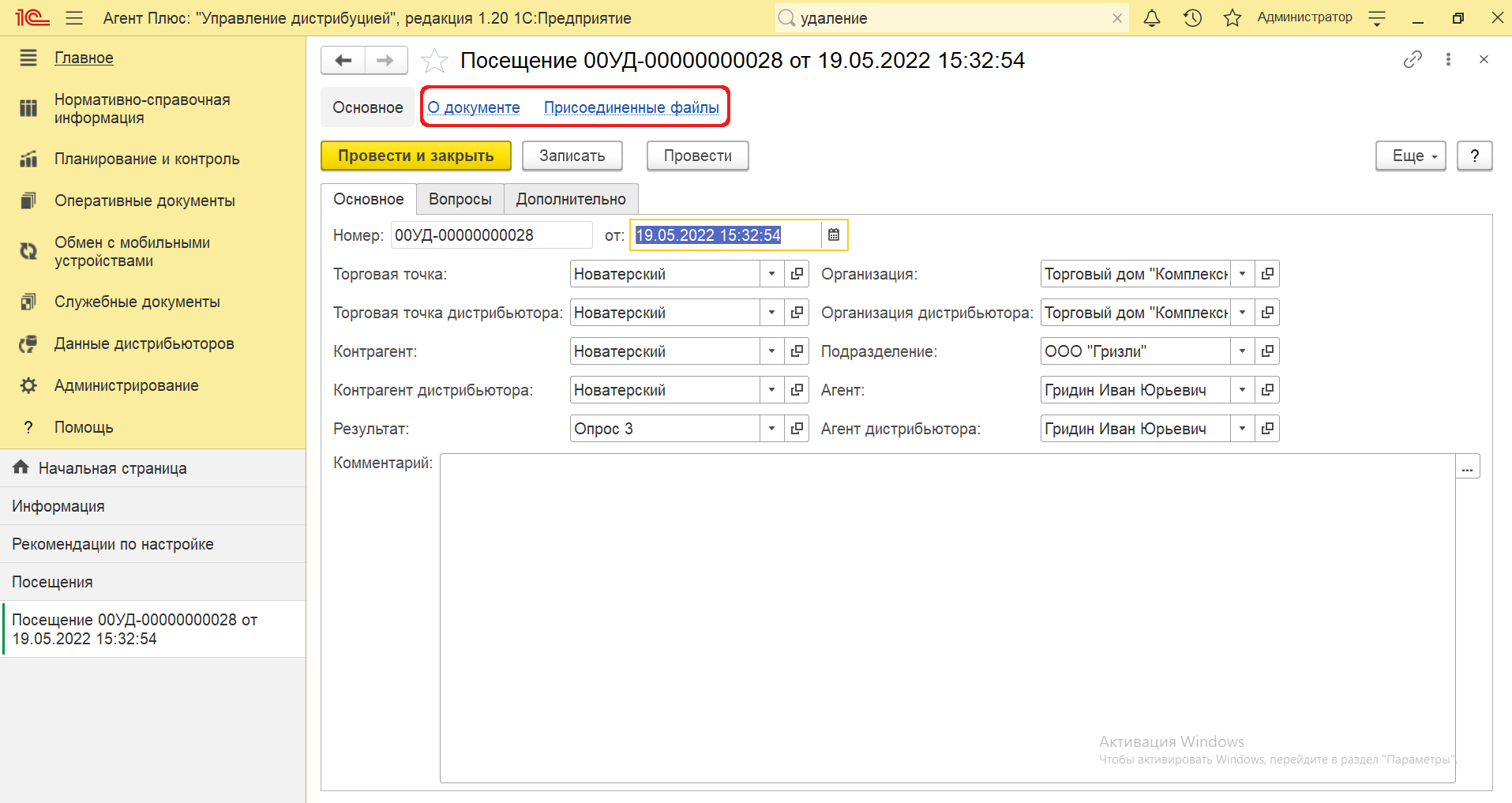1512x803 pixels.
Task: Open Основное navigation section
Action: tap(367, 107)
